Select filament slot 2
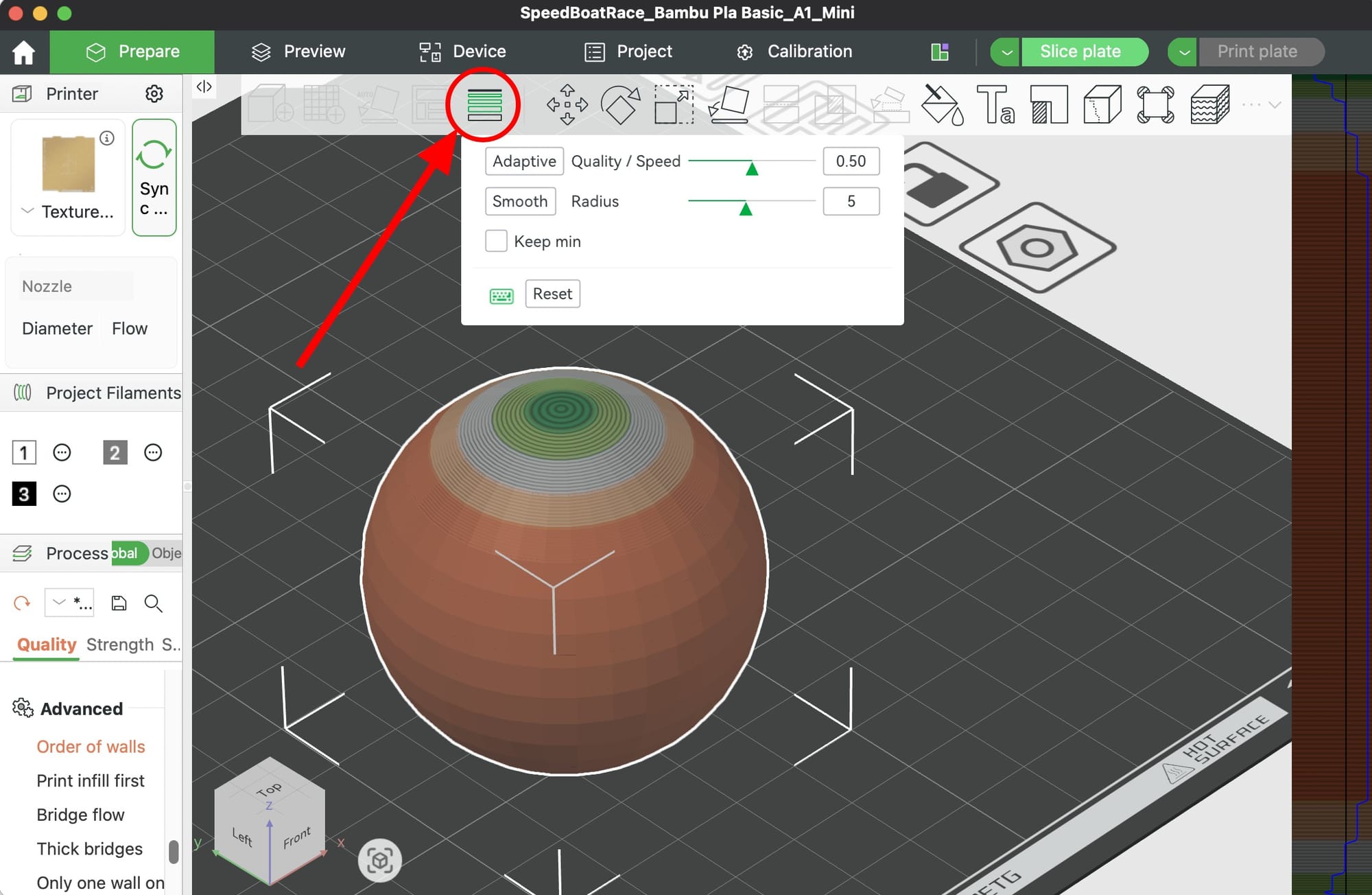1372x895 pixels. pos(115,453)
